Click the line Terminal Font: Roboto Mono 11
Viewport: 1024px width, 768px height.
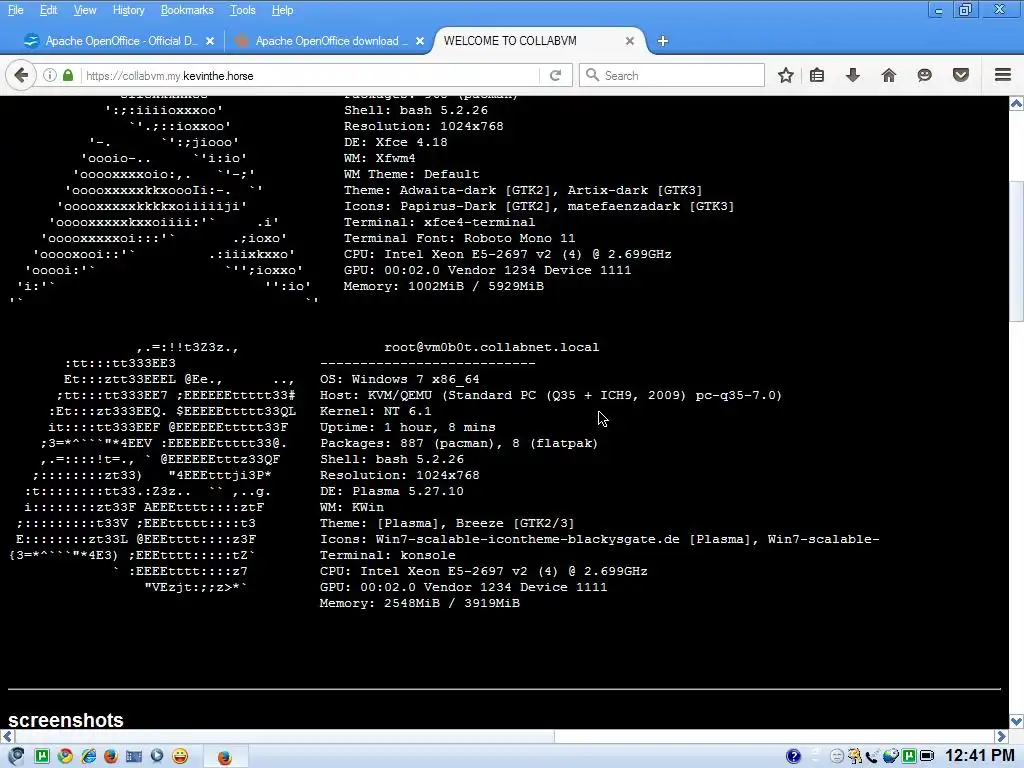point(459,238)
